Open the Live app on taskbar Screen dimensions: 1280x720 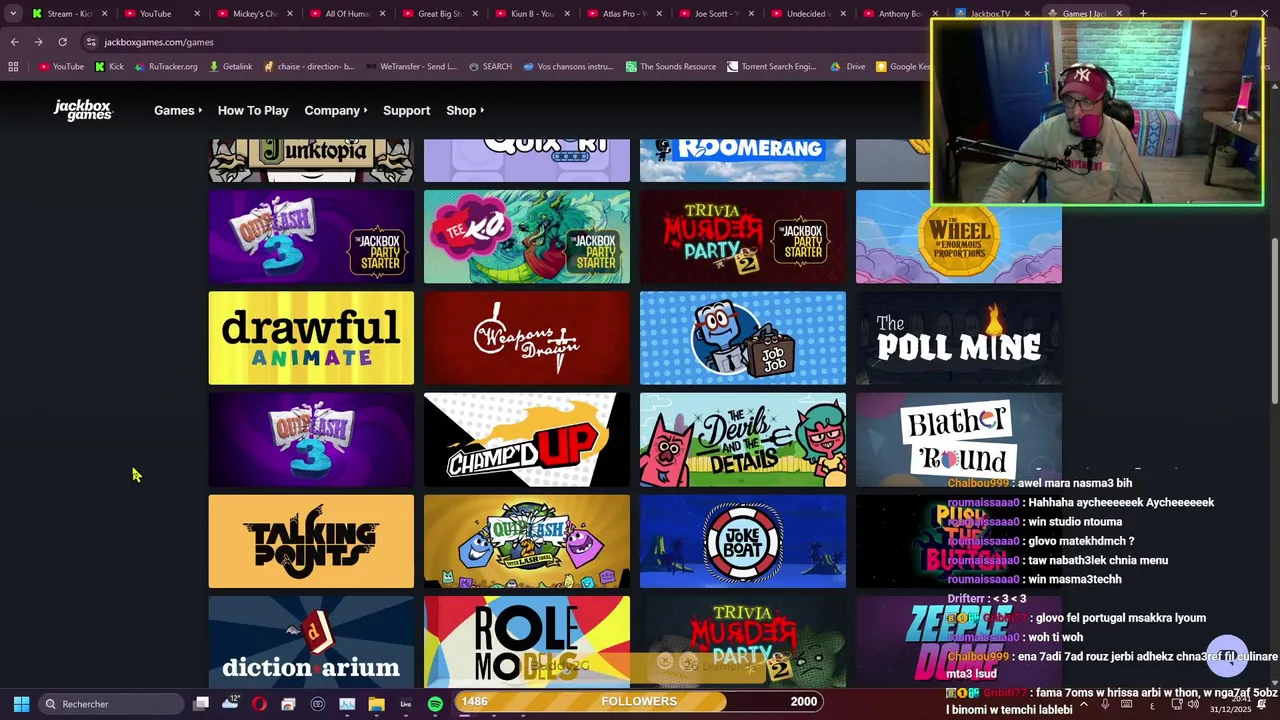406,704
